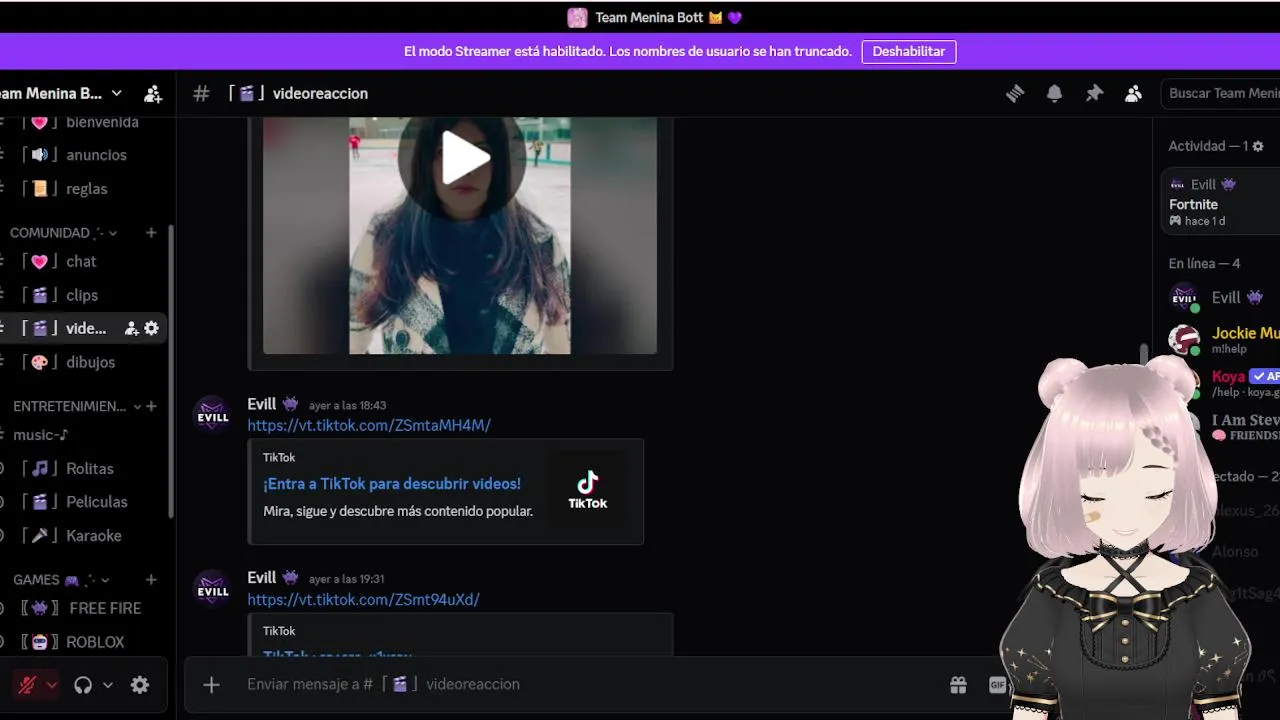
Task: Click the activity settings gear icon
Action: pyautogui.click(x=1258, y=146)
